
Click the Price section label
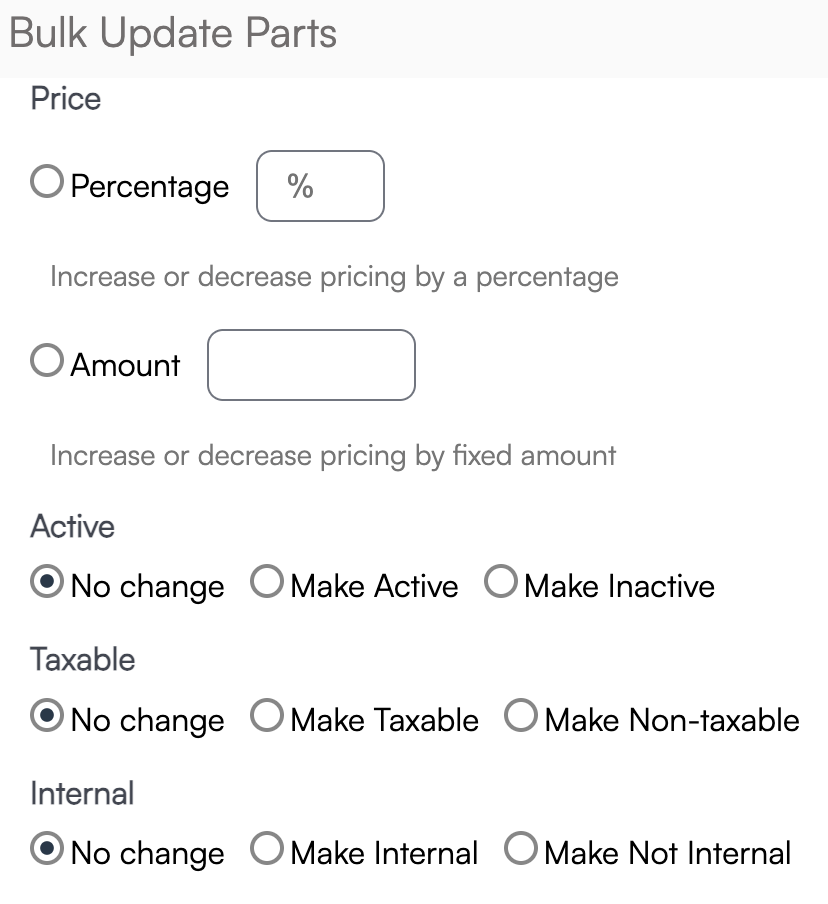point(66,99)
